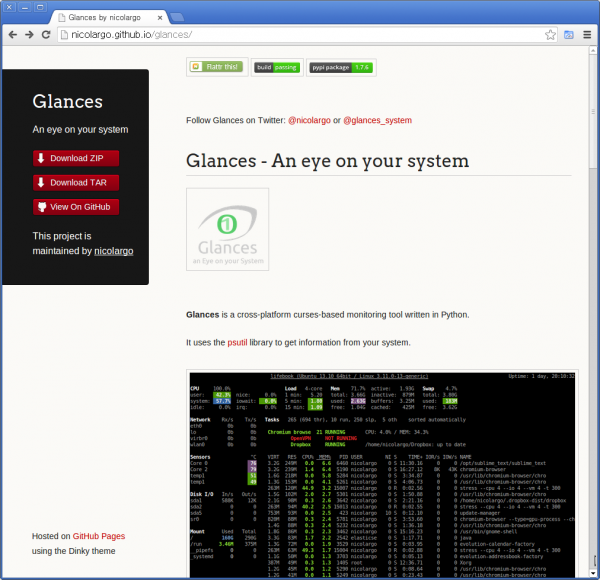Go back with the browser back arrow

(13, 35)
